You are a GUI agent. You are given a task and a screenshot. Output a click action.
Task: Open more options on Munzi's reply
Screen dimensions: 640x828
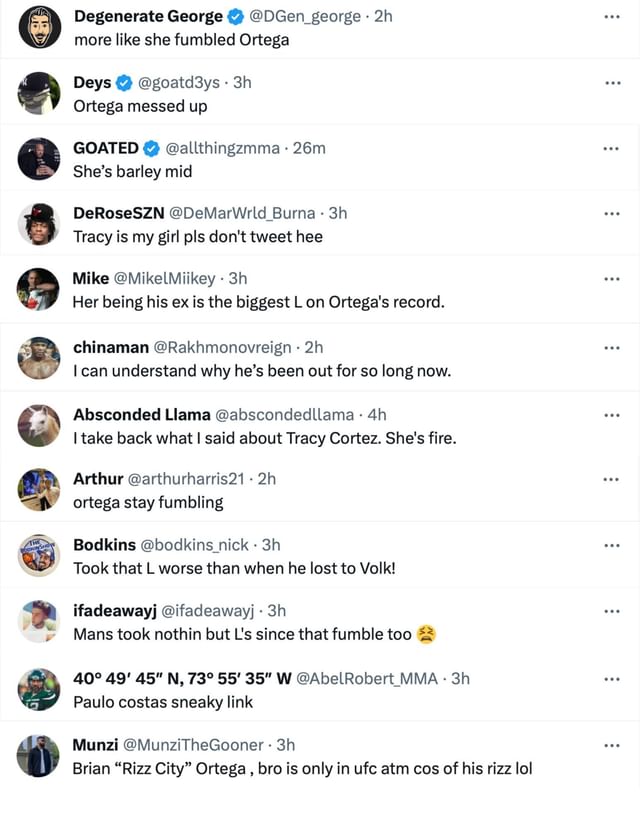coord(611,745)
